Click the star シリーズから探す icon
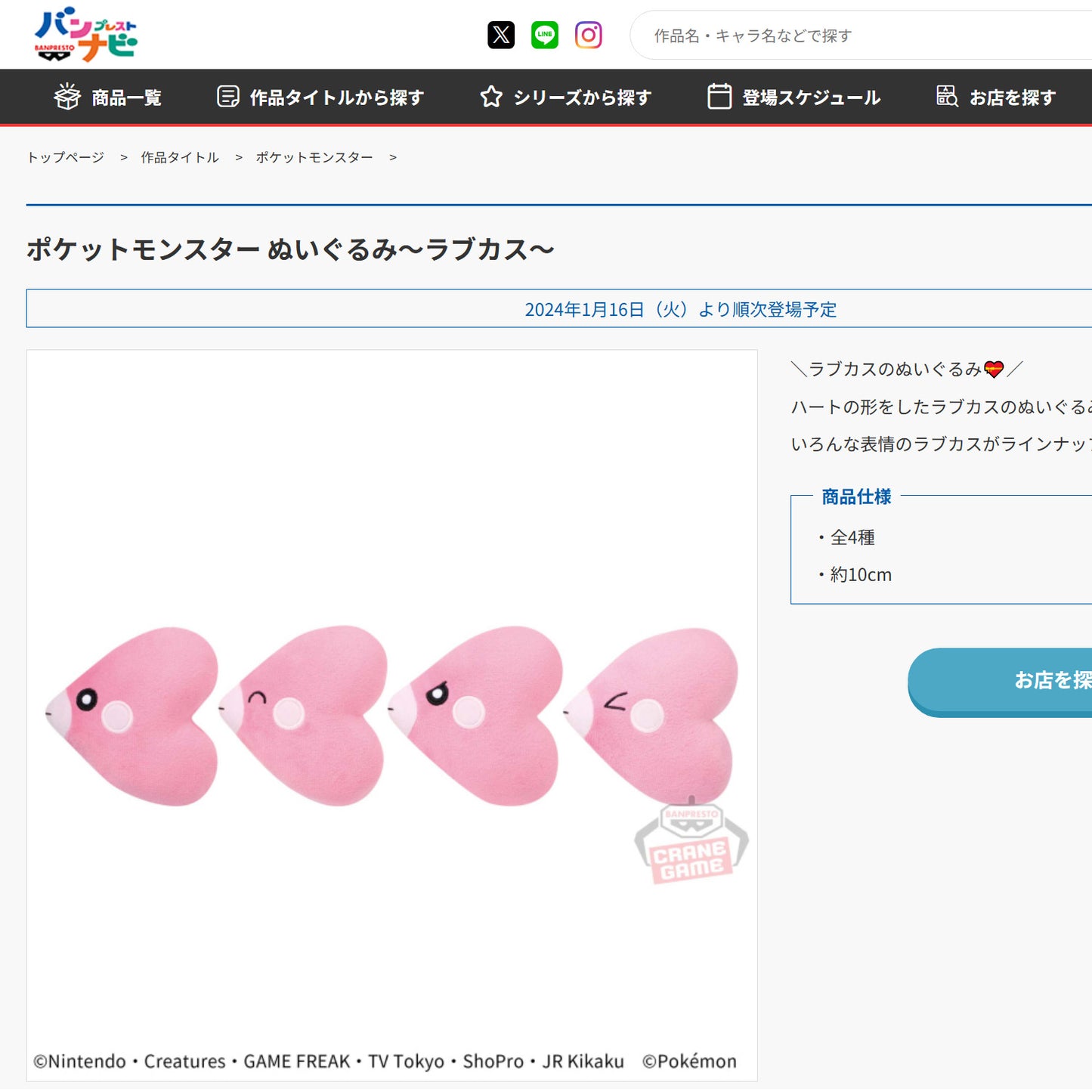This screenshot has width=1092, height=1092. [491, 97]
